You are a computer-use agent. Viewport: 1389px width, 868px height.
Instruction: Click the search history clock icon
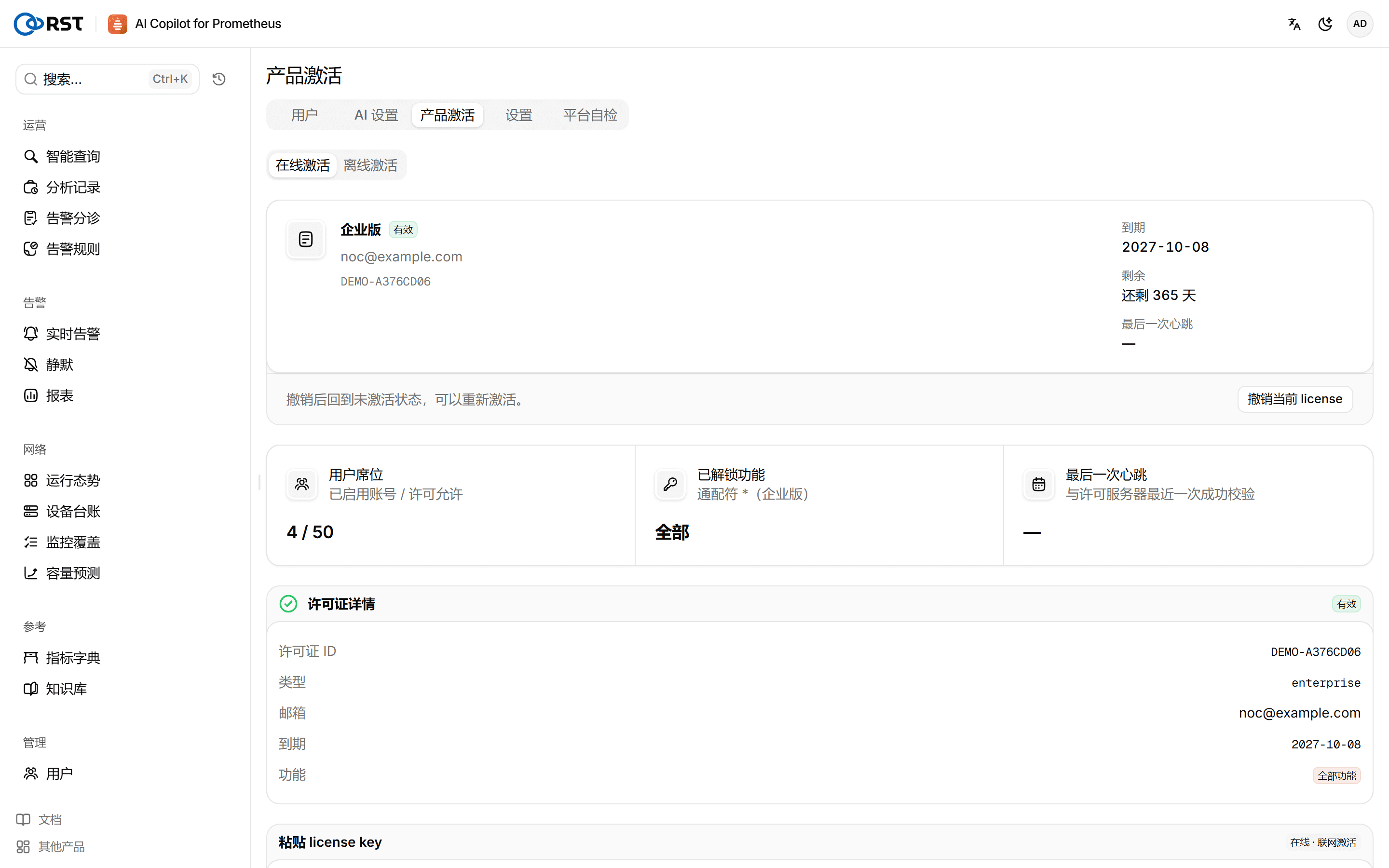[x=218, y=79]
